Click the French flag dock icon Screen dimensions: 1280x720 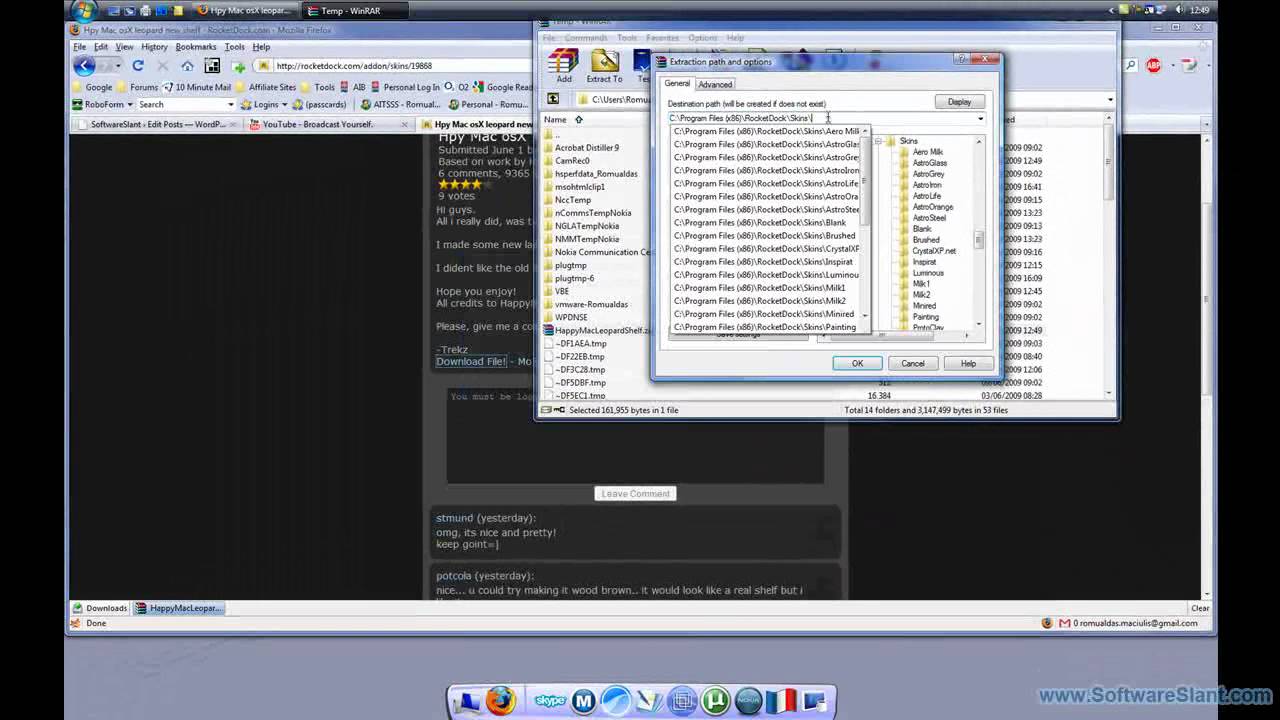(x=781, y=701)
